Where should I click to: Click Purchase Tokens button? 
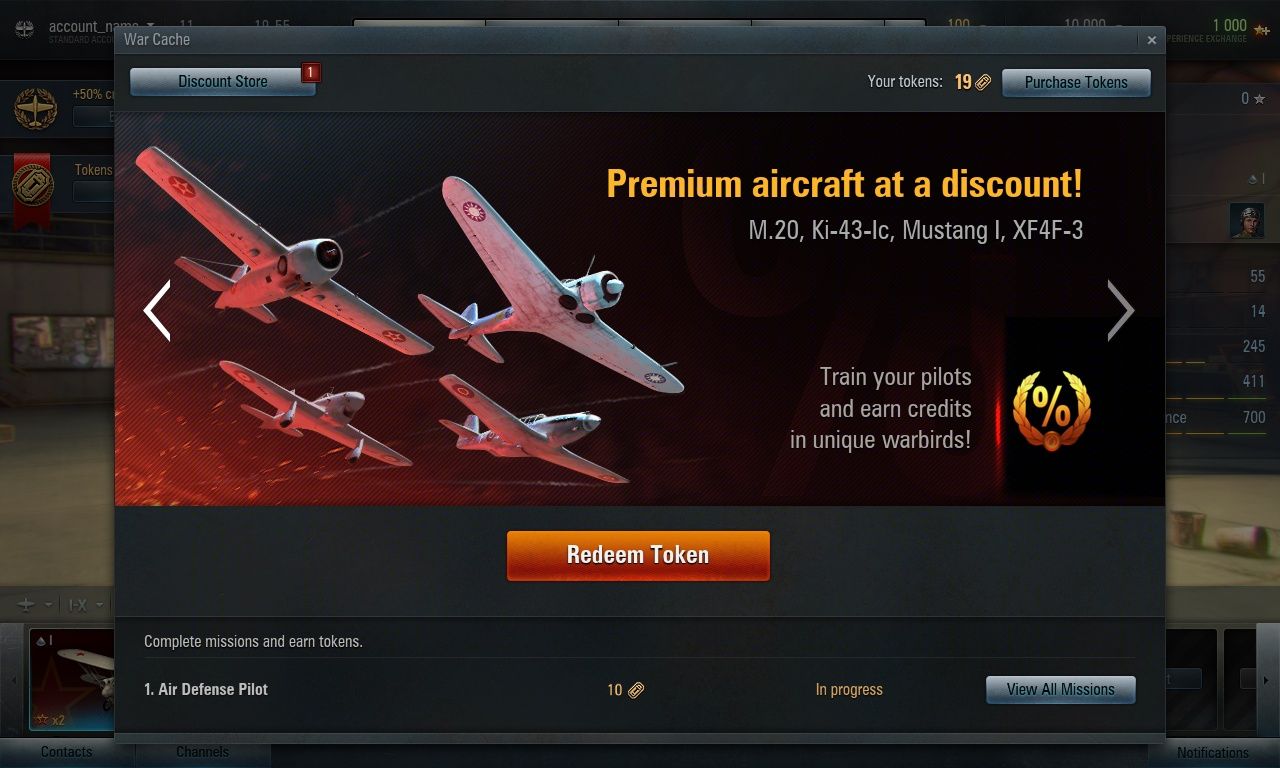point(1076,82)
